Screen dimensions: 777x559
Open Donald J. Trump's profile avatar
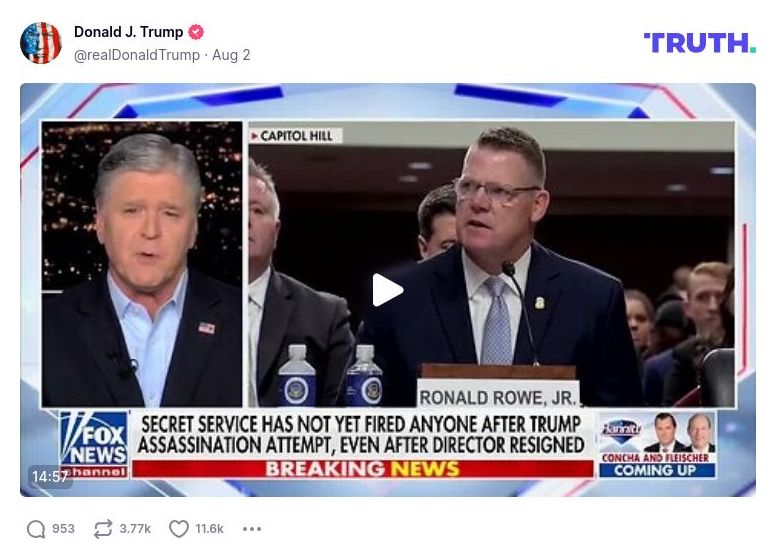tap(41, 43)
